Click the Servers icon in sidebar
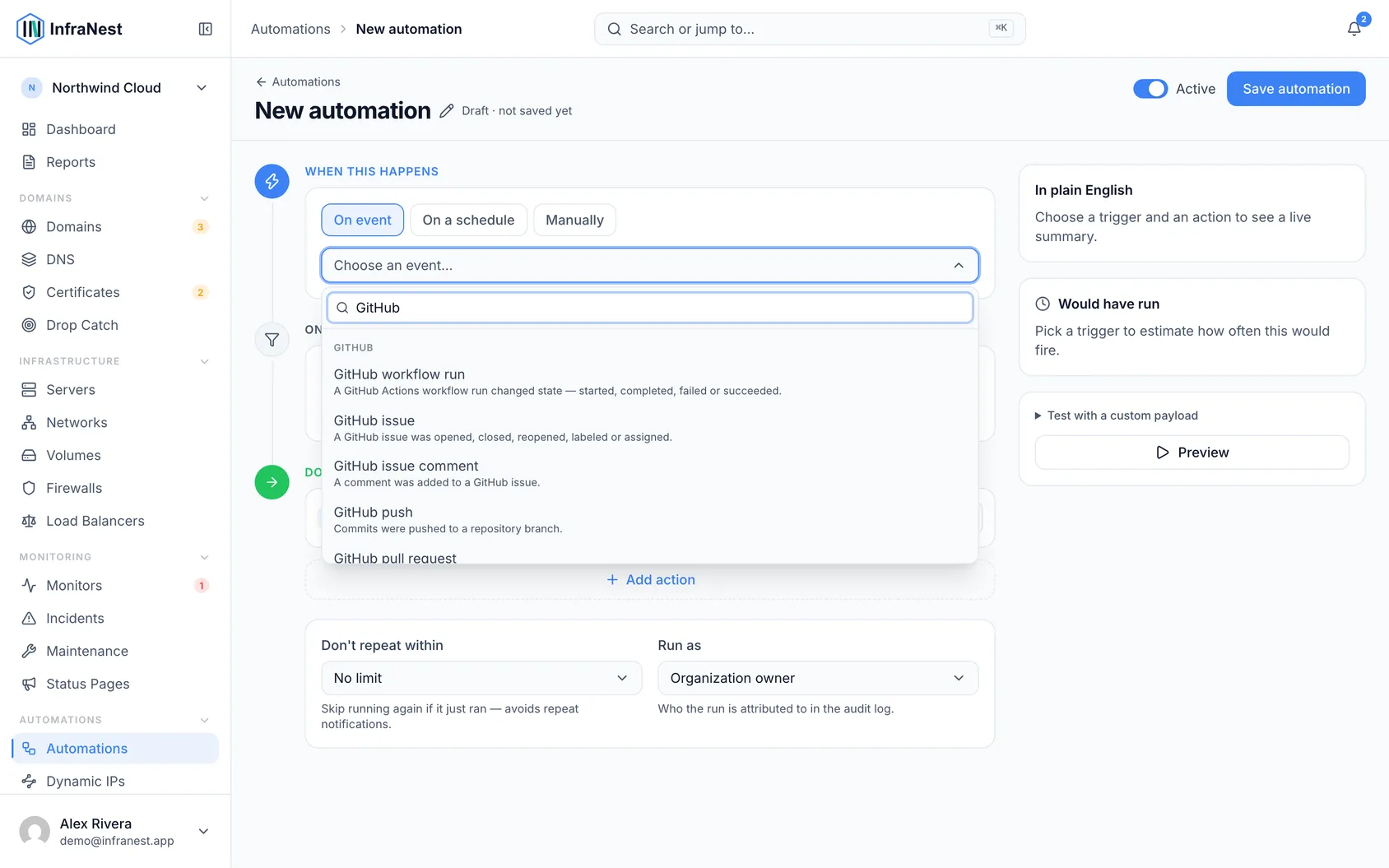1389x868 pixels. (29, 389)
